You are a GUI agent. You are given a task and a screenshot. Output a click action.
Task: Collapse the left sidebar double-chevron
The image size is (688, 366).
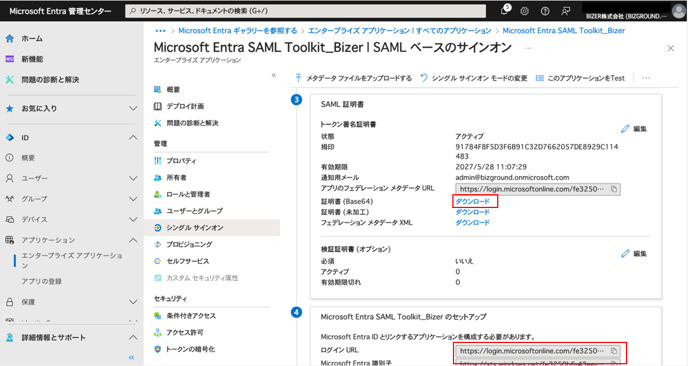tap(131, 357)
